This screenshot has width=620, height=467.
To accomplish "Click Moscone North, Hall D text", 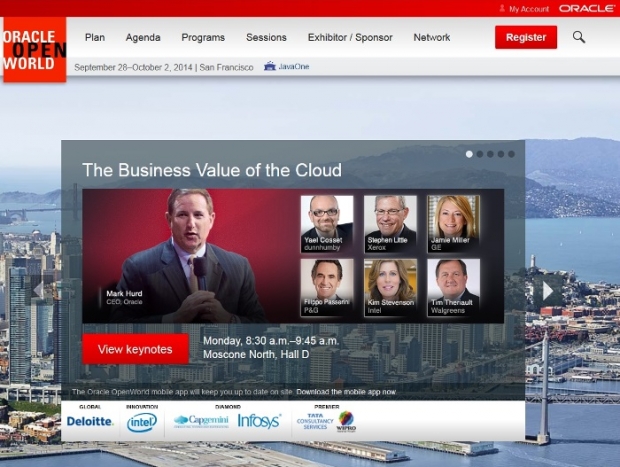I will pos(256,354).
